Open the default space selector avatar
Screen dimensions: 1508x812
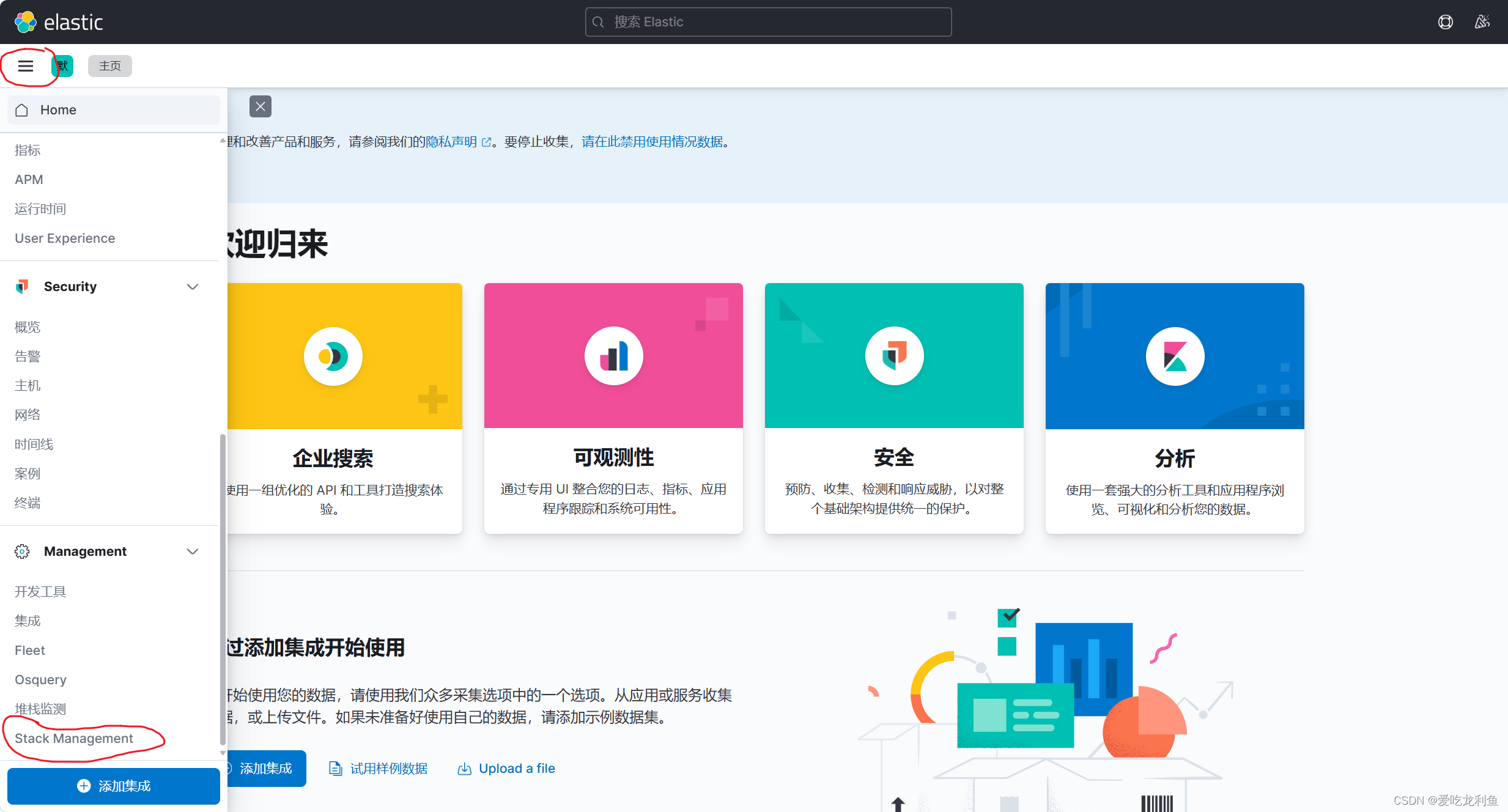tap(63, 66)
